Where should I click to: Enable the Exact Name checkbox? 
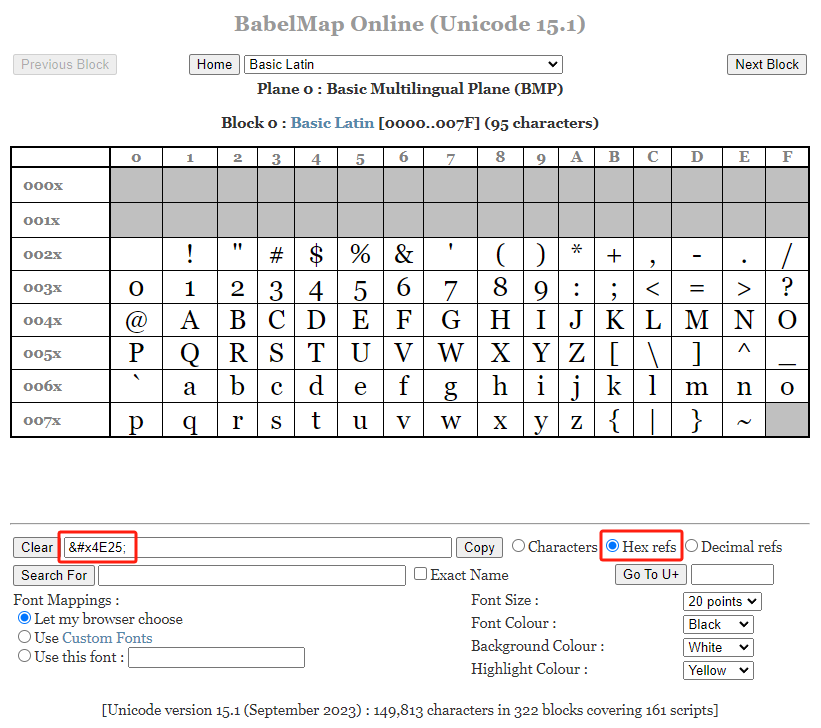[420, 575]
